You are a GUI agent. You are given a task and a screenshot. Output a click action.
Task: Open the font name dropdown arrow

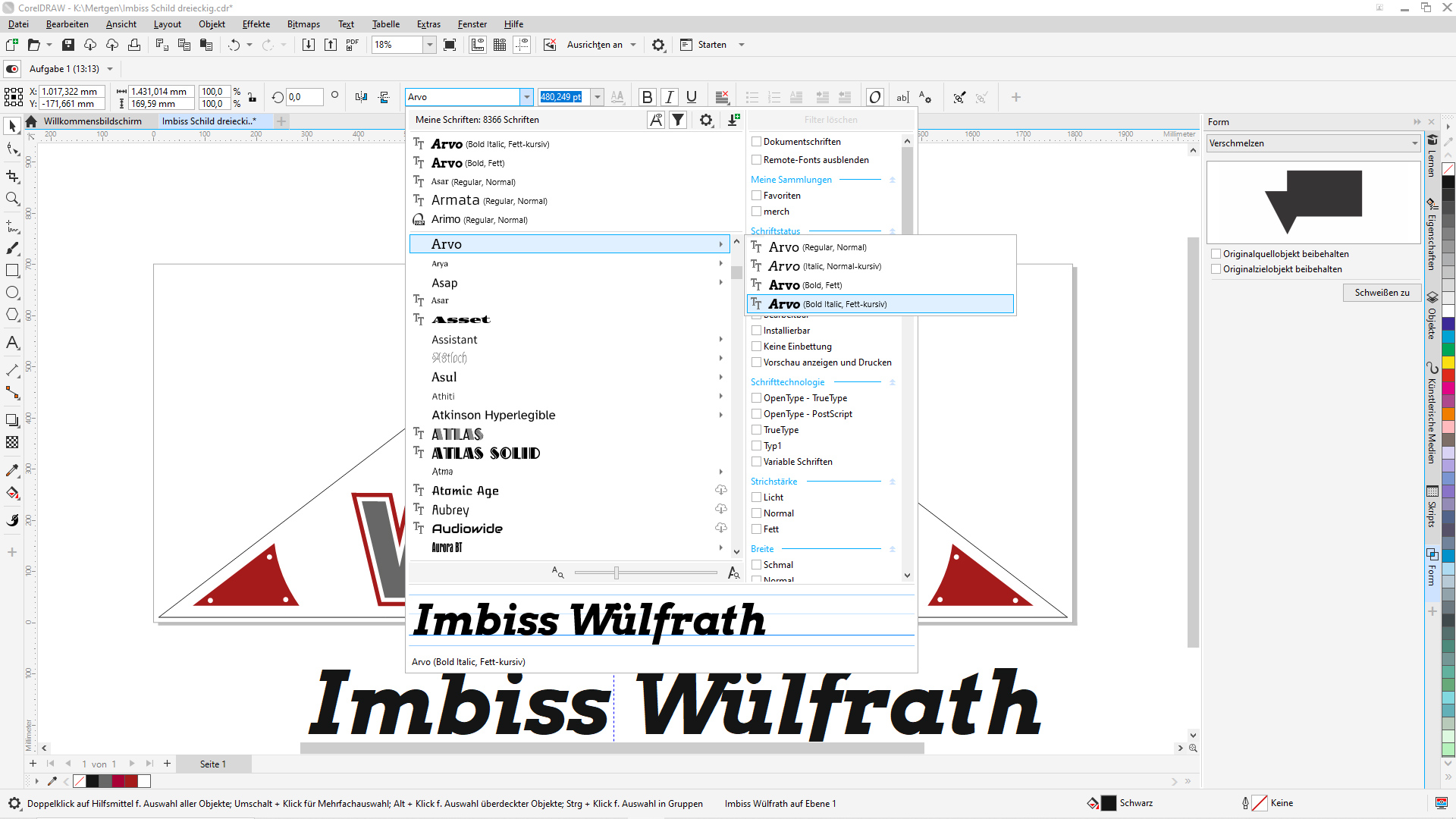click(526, 97)
